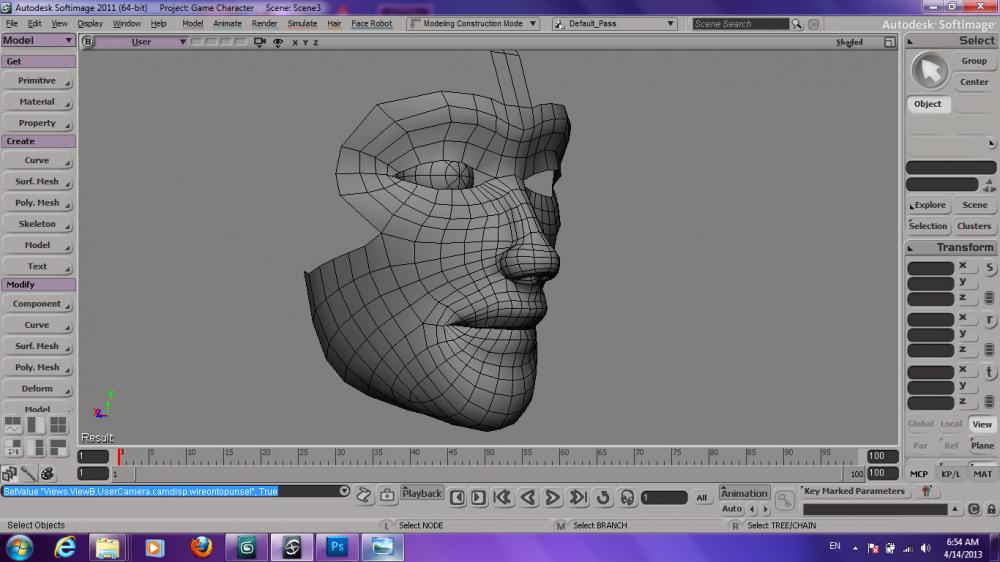Click the viewport eye visibility icon
Viewport: 1000px width, 562px height.
click(x=277, y=42)
